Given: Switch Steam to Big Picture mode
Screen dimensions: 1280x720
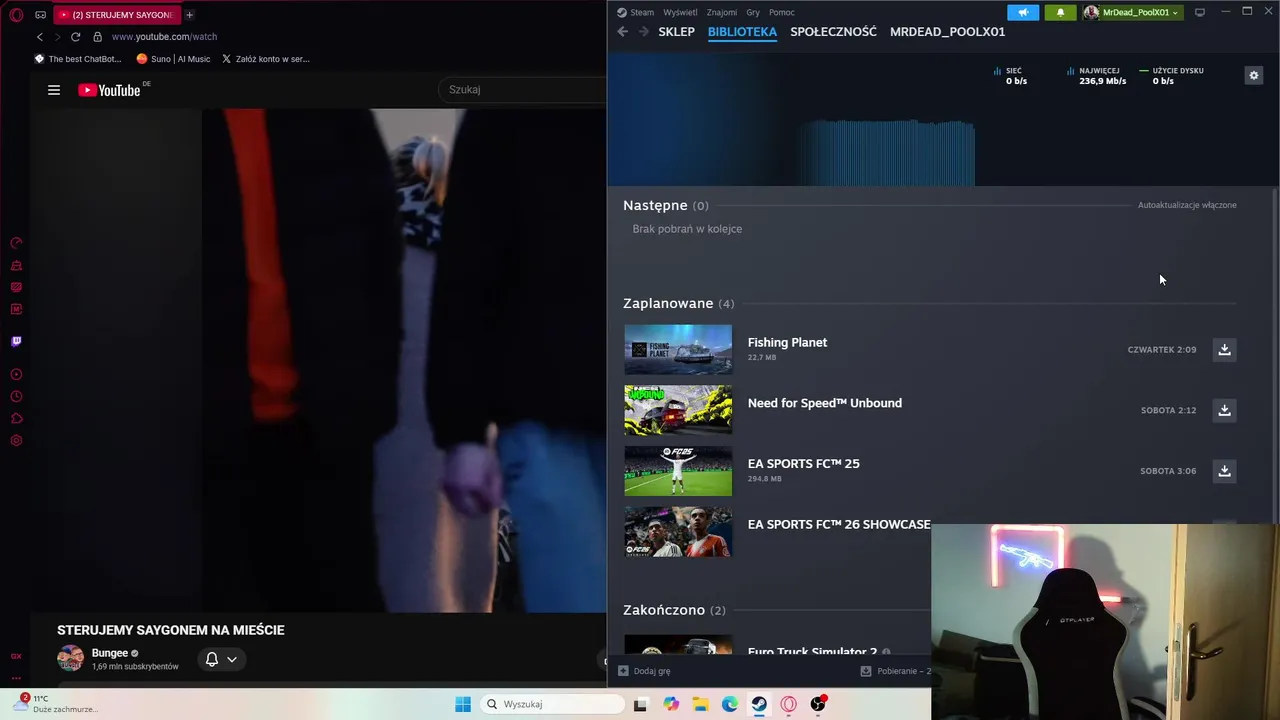Looking at the screenshot, I should click(x=1200, y=12).
